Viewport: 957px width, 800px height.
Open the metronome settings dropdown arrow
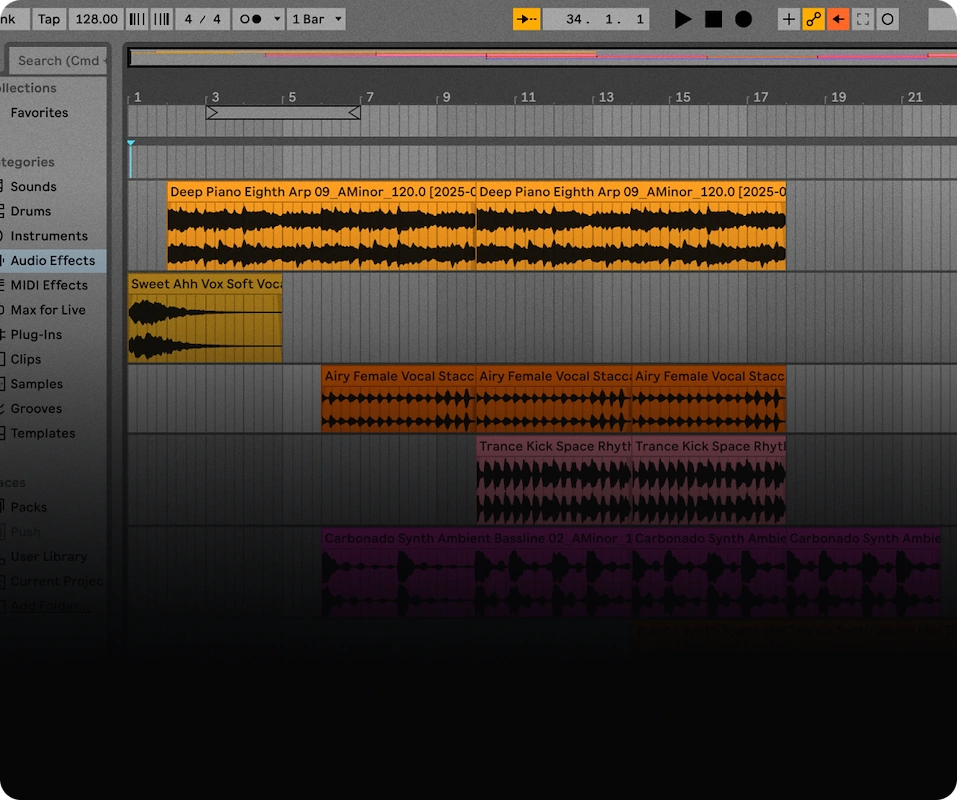(277, 18)
